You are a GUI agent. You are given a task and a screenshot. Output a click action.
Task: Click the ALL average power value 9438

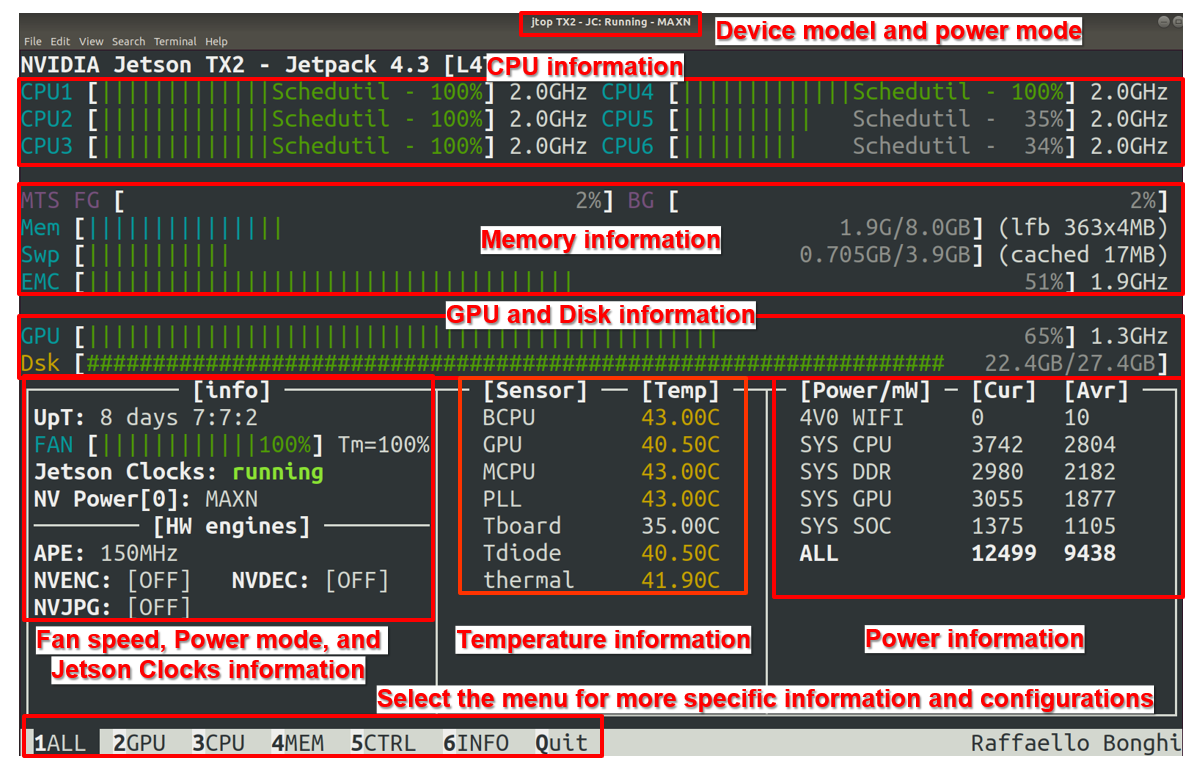point(1090,553)
